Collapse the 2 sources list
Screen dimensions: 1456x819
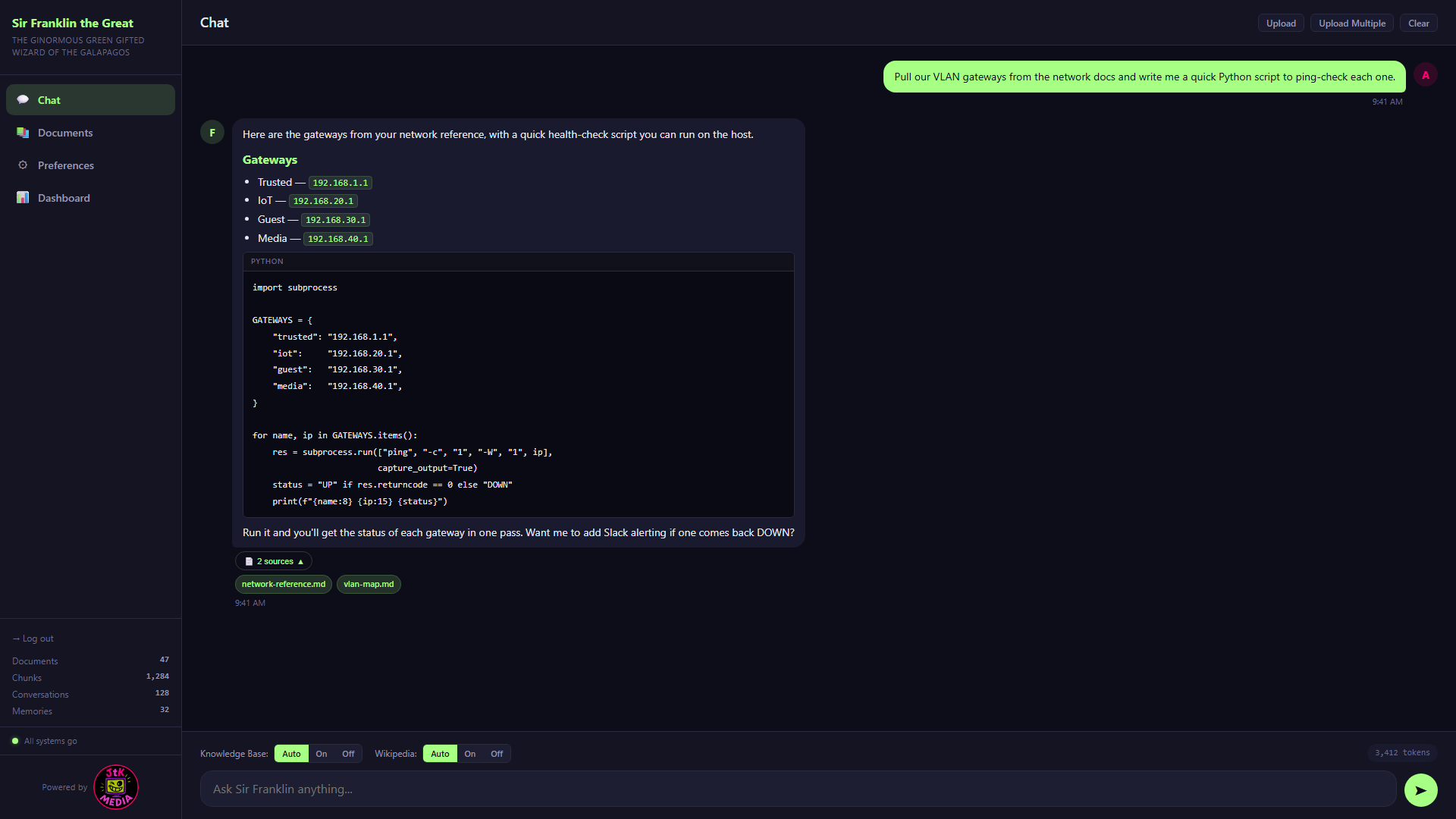274,561
